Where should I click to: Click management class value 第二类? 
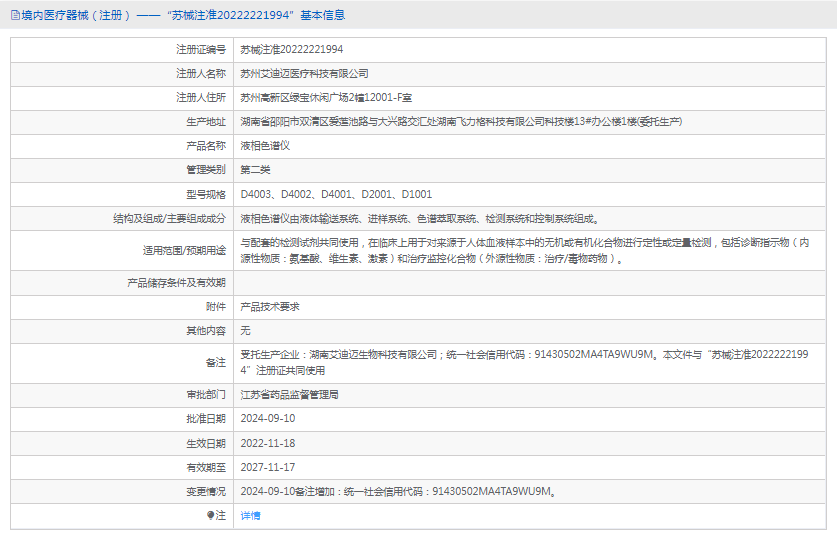[x=255, y=170]
